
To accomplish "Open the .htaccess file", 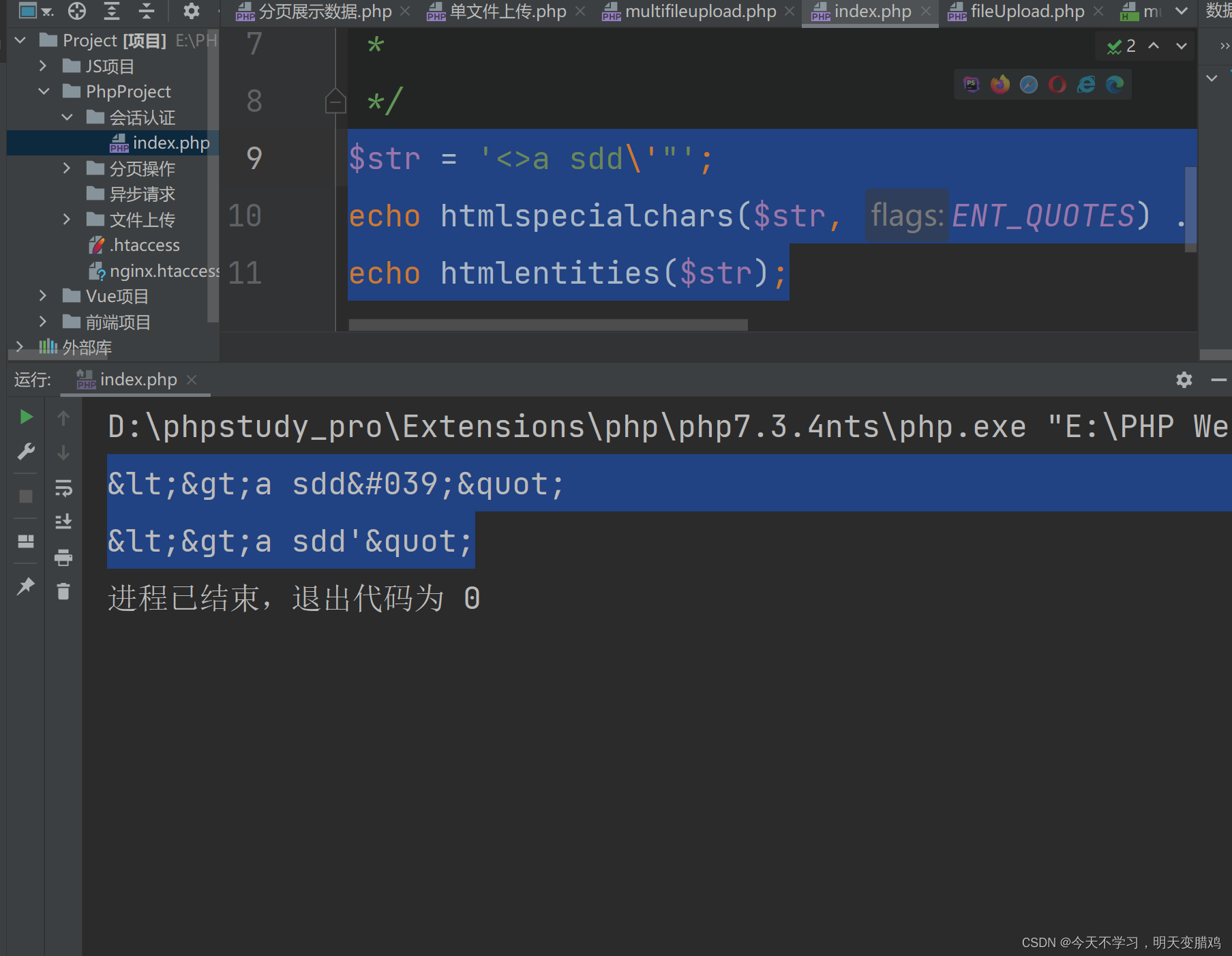I will click(x=134, y=245).
